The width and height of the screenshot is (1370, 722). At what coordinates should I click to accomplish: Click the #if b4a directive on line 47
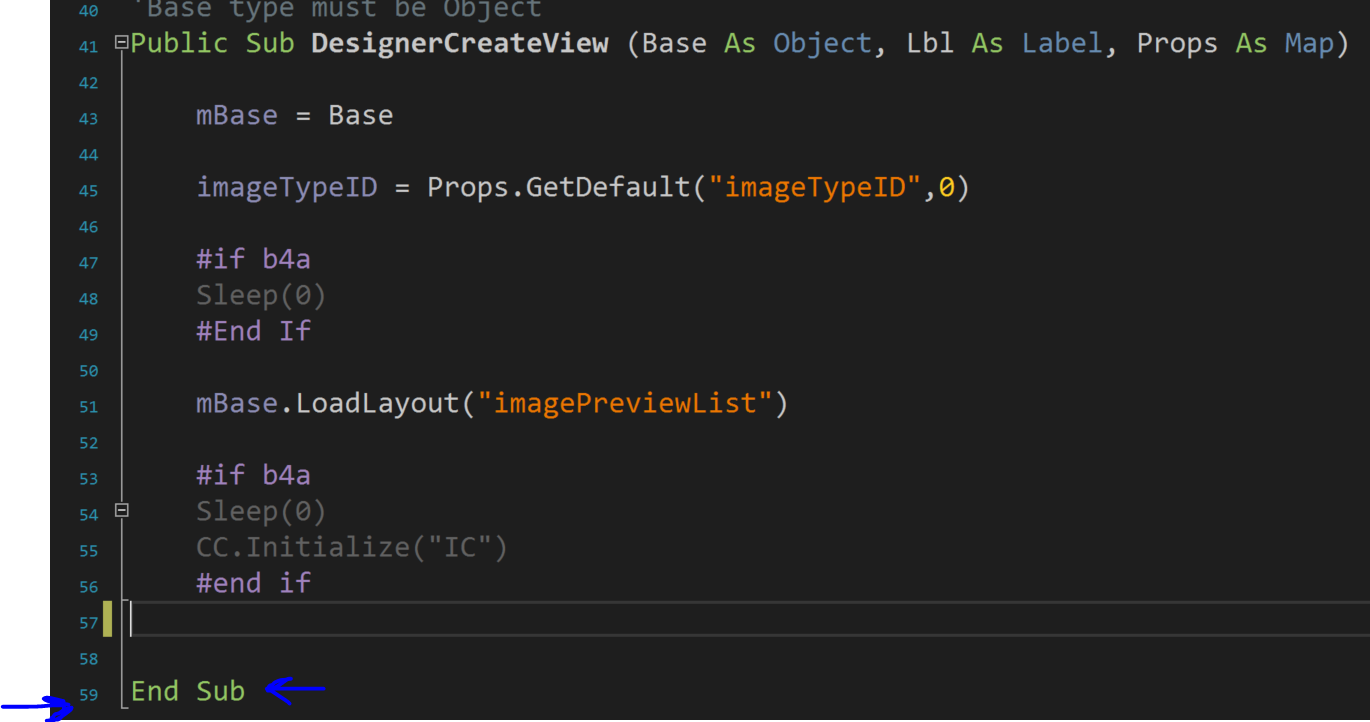pos(252,259)
